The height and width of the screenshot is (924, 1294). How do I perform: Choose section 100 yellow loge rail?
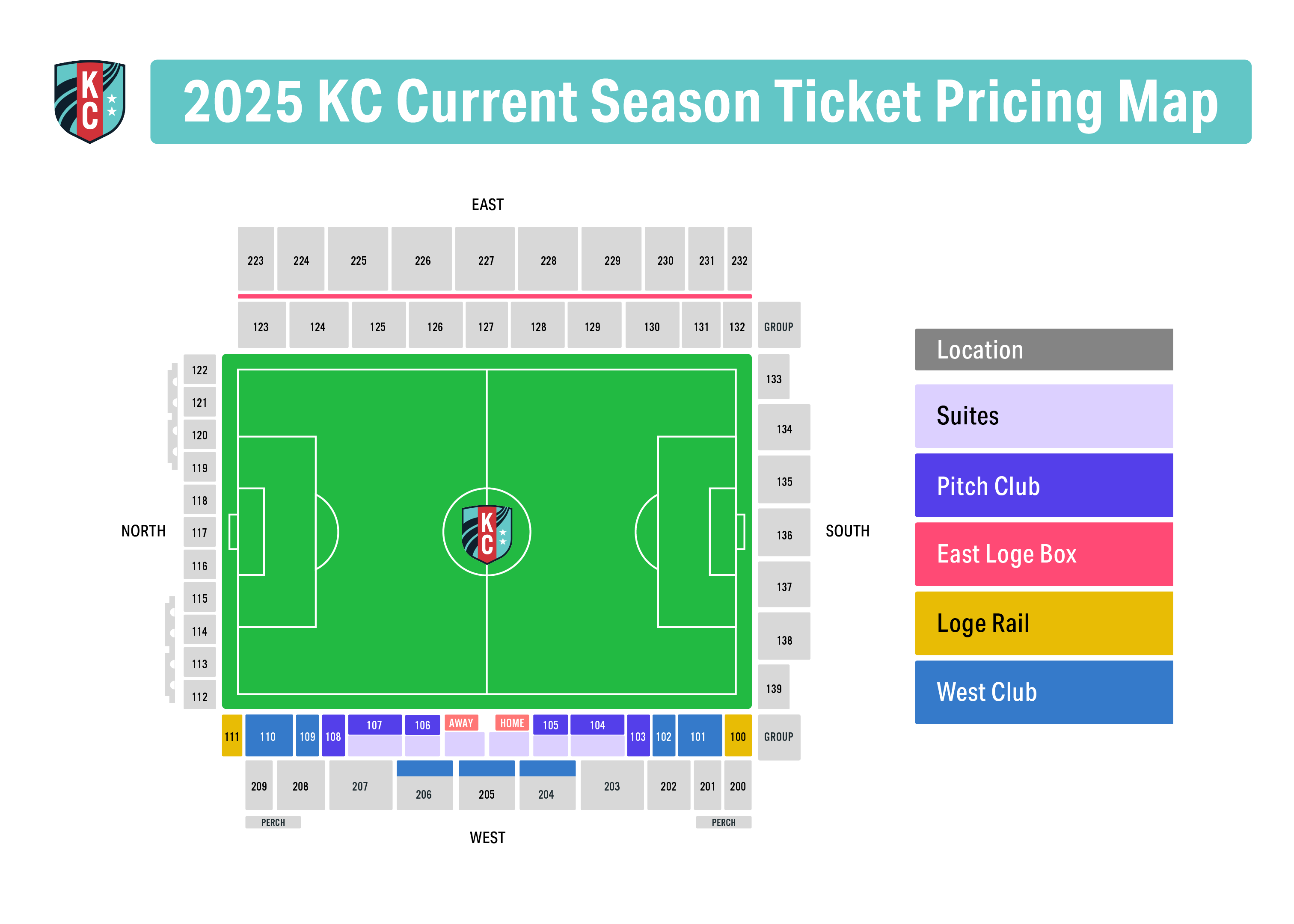tap(737, 736)
